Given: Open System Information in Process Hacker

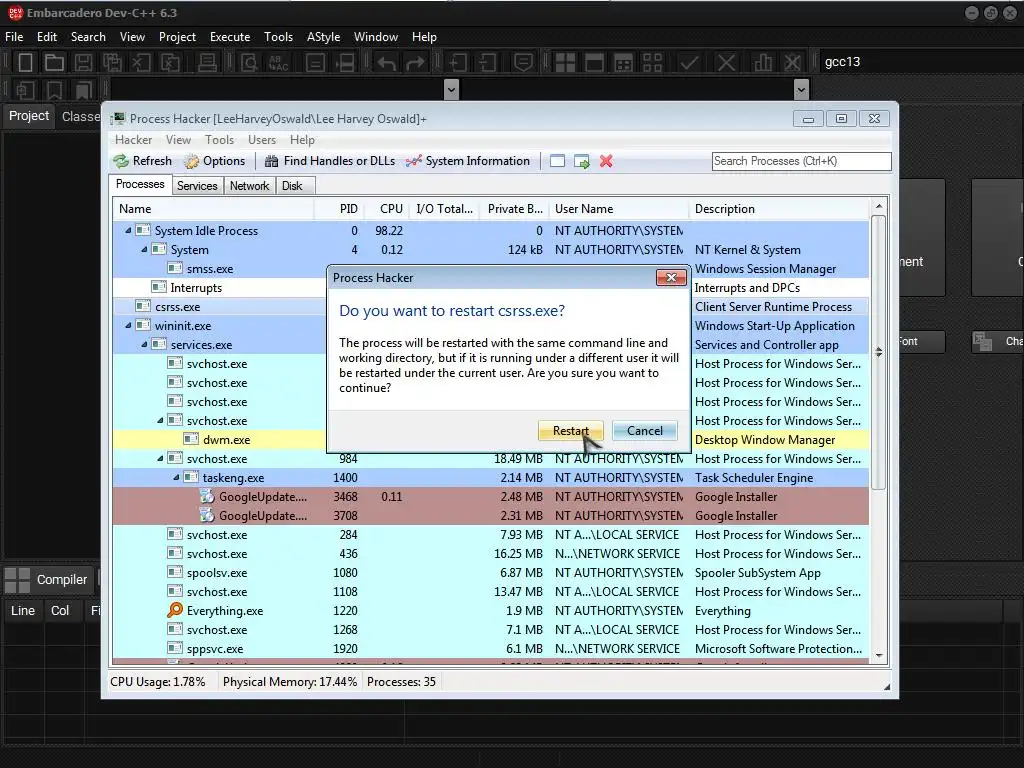Looking at the screenshot, I should (468, 161).
